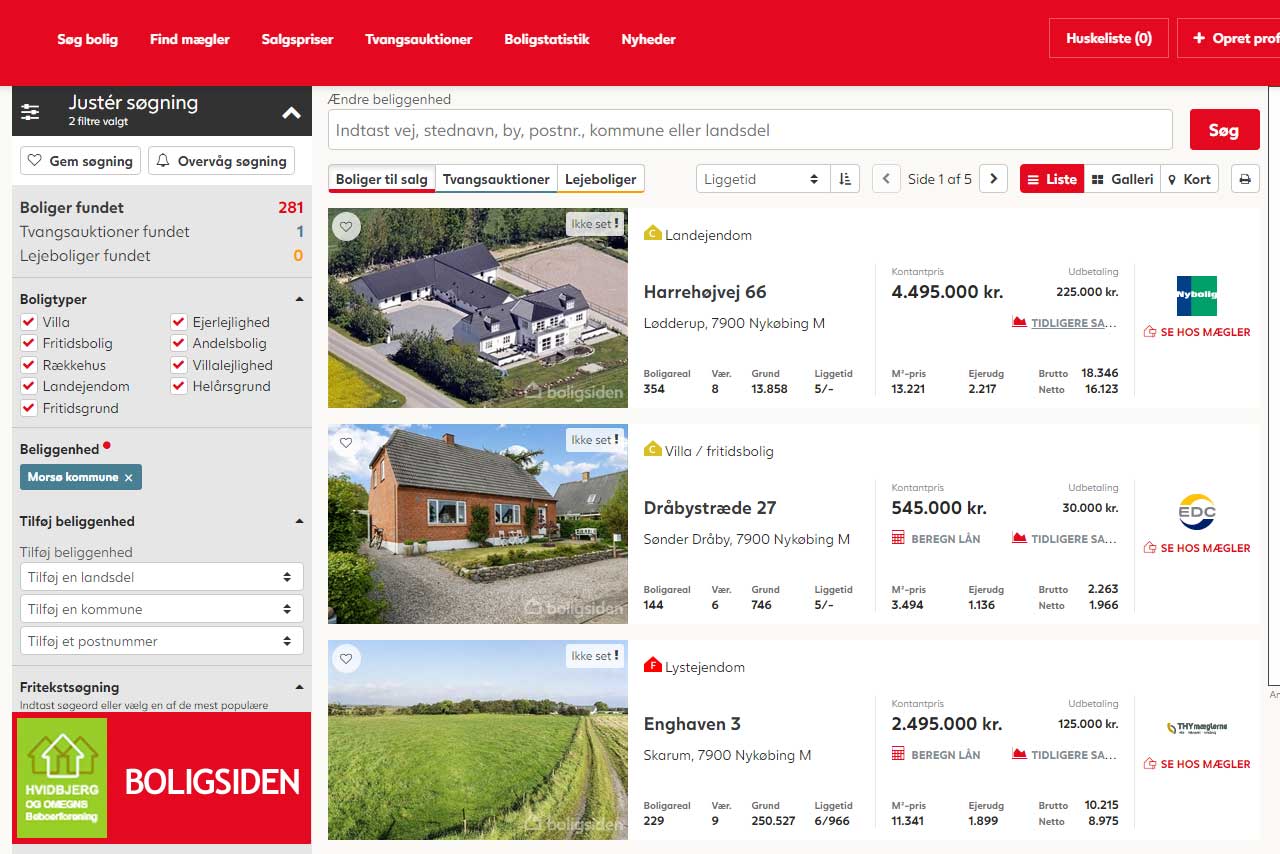This screenshot has height=854, width=1280.
Task: Collapse the Justér søgning panel
Action: tap(291, 112)
